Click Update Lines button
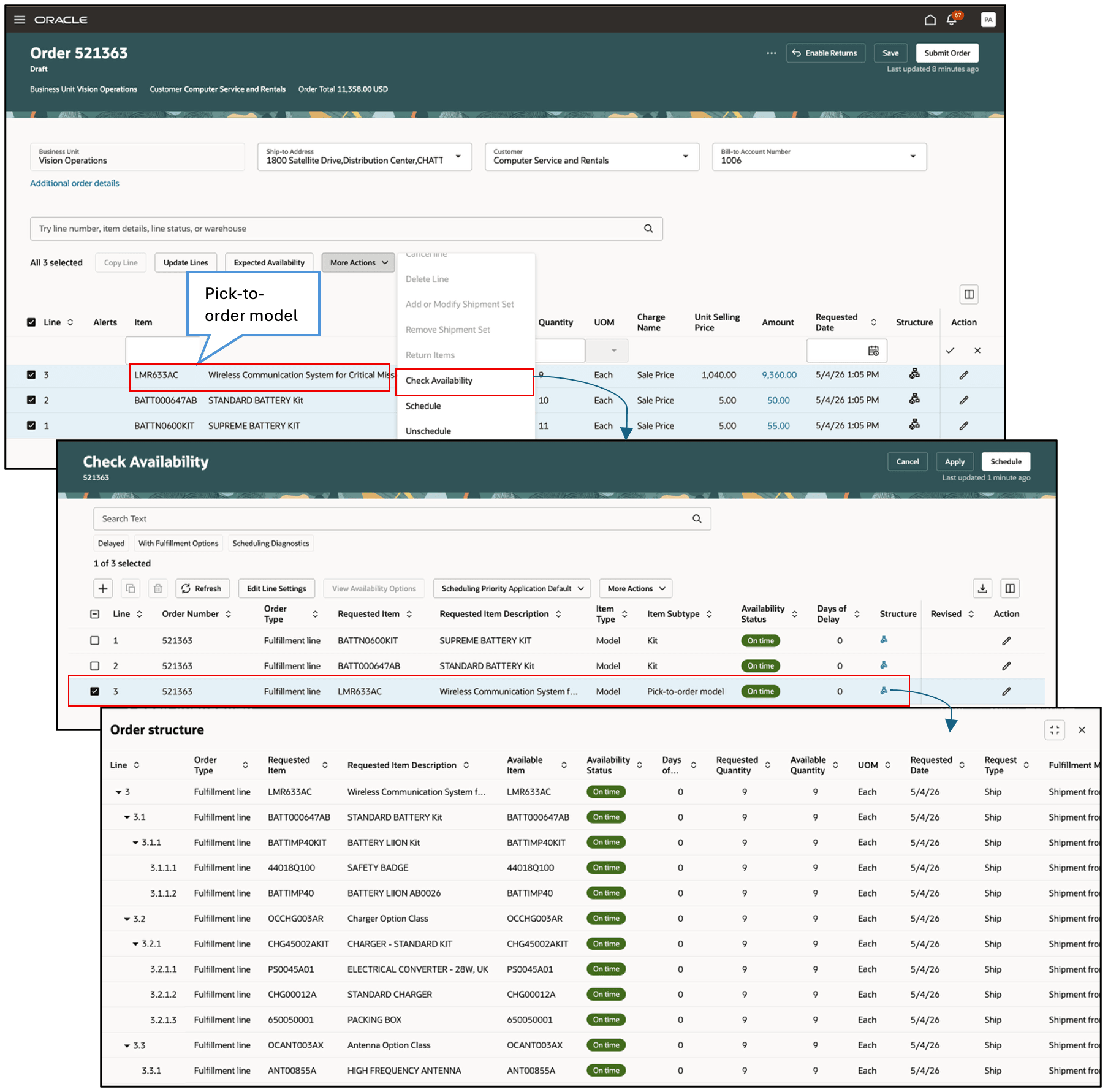The width and height of the screenshot is (1108, 1092). point(186,263)
